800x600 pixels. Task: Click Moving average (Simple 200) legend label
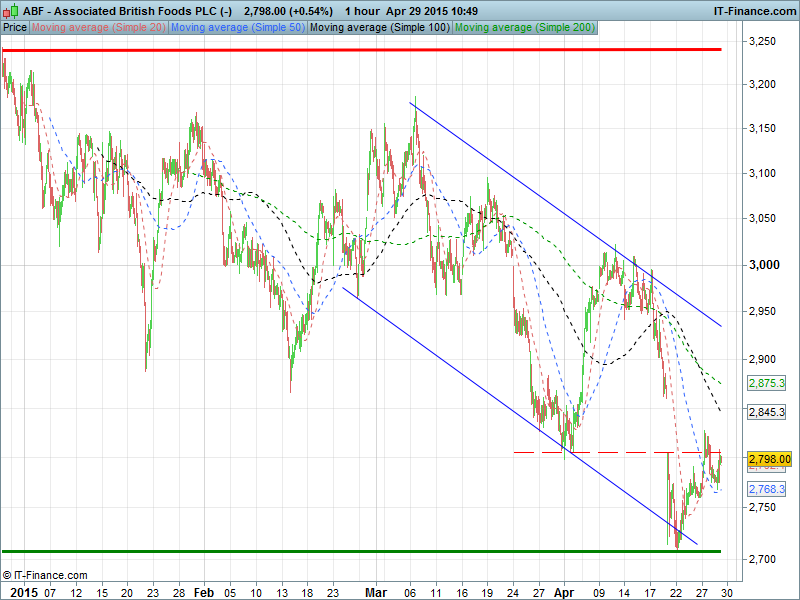[524, 28]
